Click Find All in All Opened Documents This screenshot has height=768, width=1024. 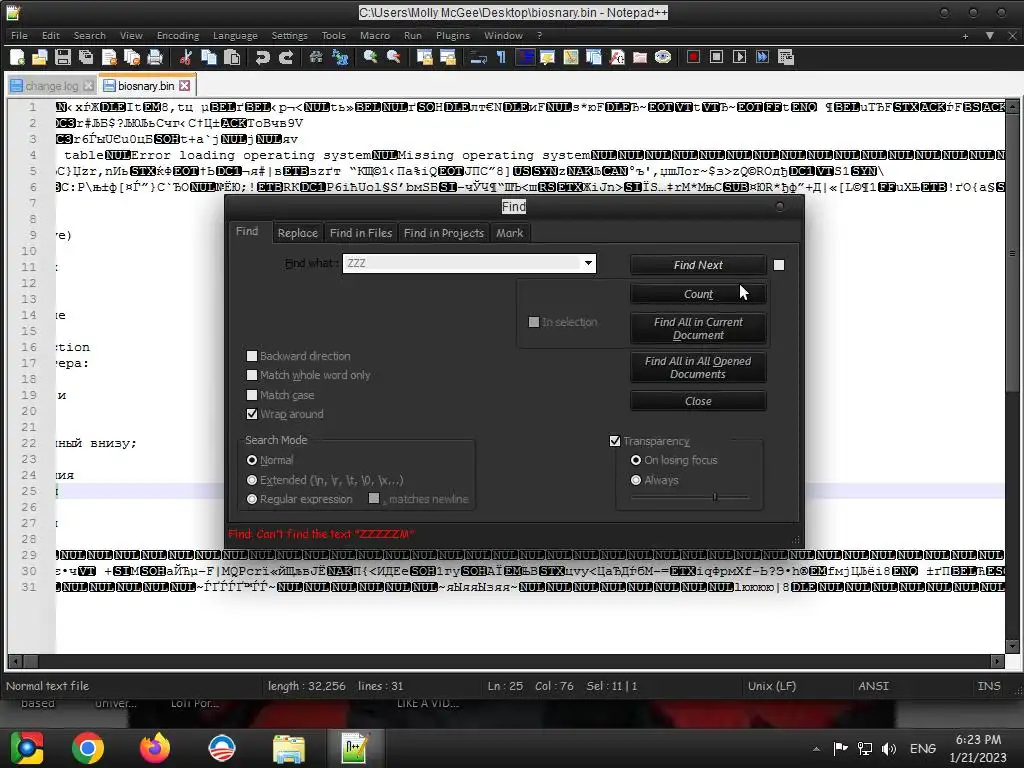pyautogui.click(x=697, y=368)
